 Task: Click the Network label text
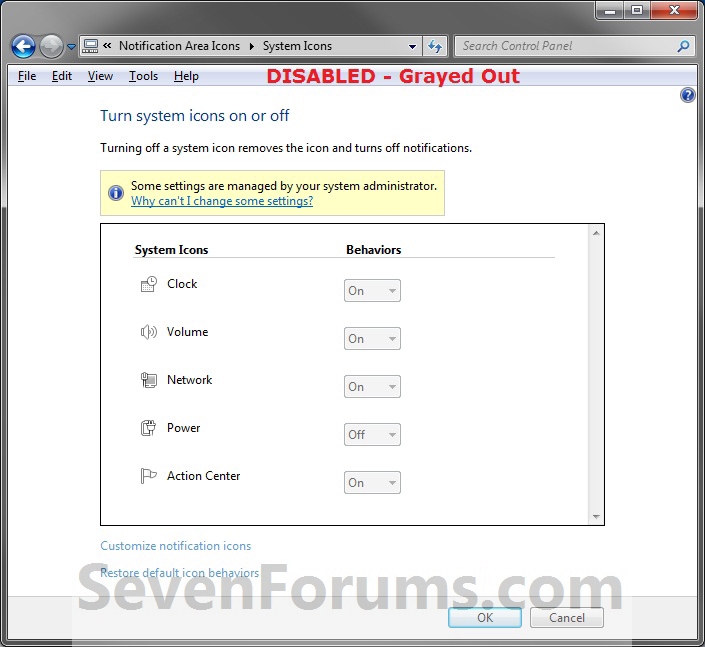pyautogui.click(x=189, y=380)
